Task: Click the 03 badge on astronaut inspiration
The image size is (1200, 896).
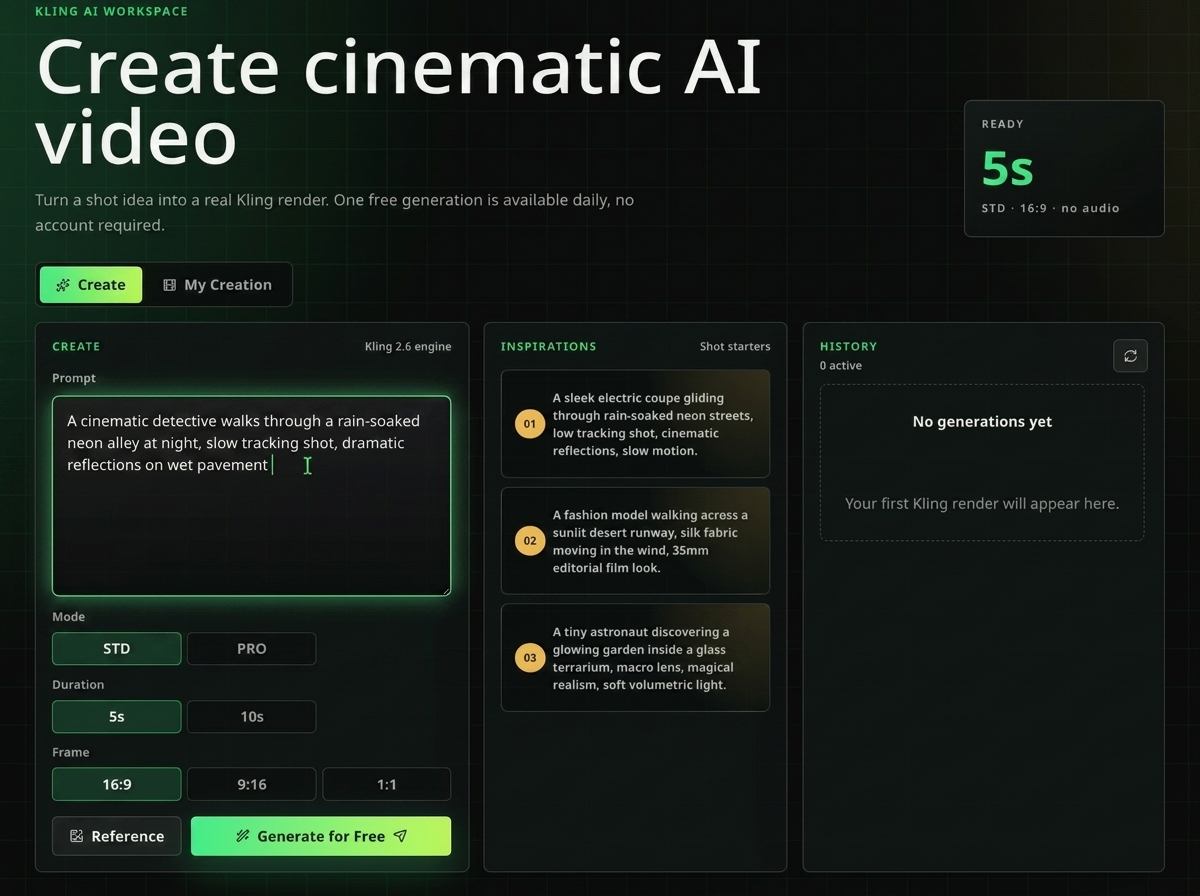Action: tap(529, 658)
